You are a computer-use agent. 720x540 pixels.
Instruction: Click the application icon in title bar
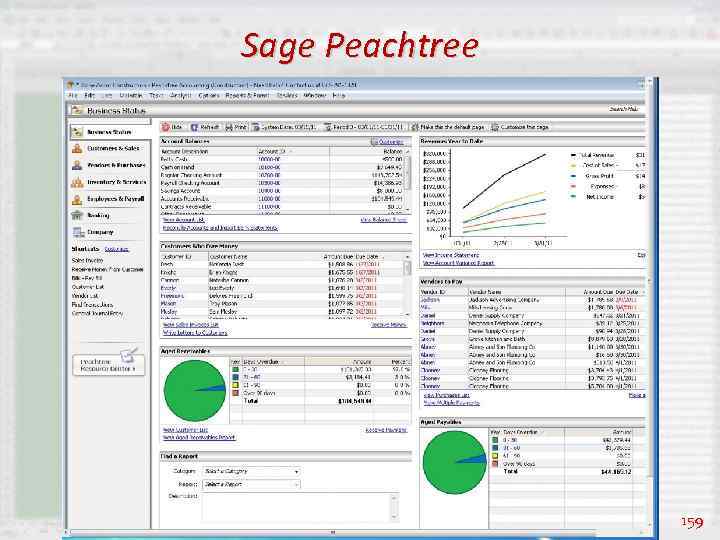(71, 85)
